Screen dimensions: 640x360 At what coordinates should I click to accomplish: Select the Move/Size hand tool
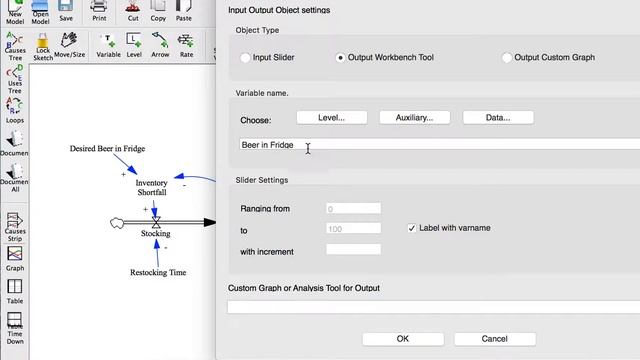click(x=69, y=45)
